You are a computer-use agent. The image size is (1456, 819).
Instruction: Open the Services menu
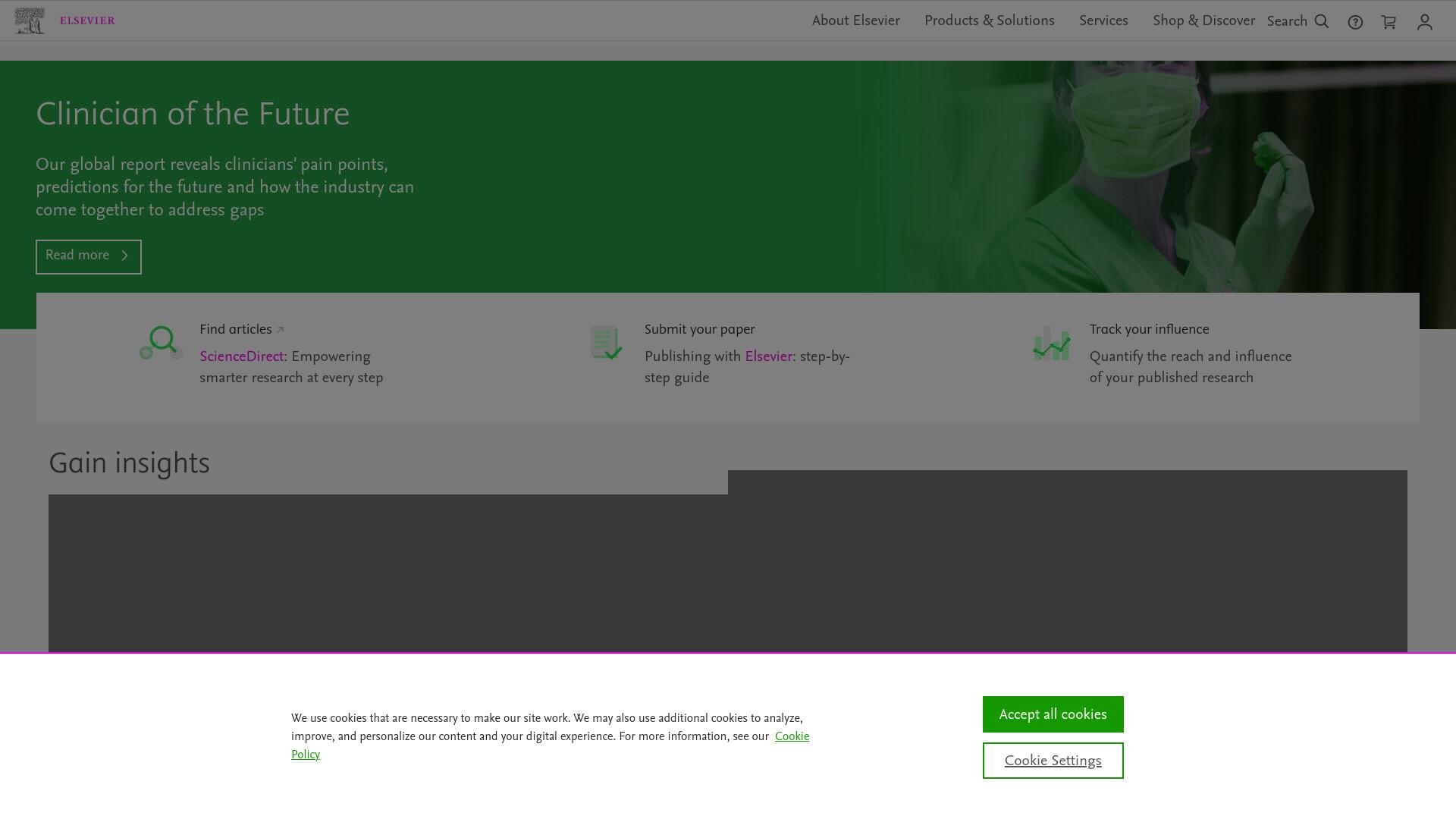1103,21
